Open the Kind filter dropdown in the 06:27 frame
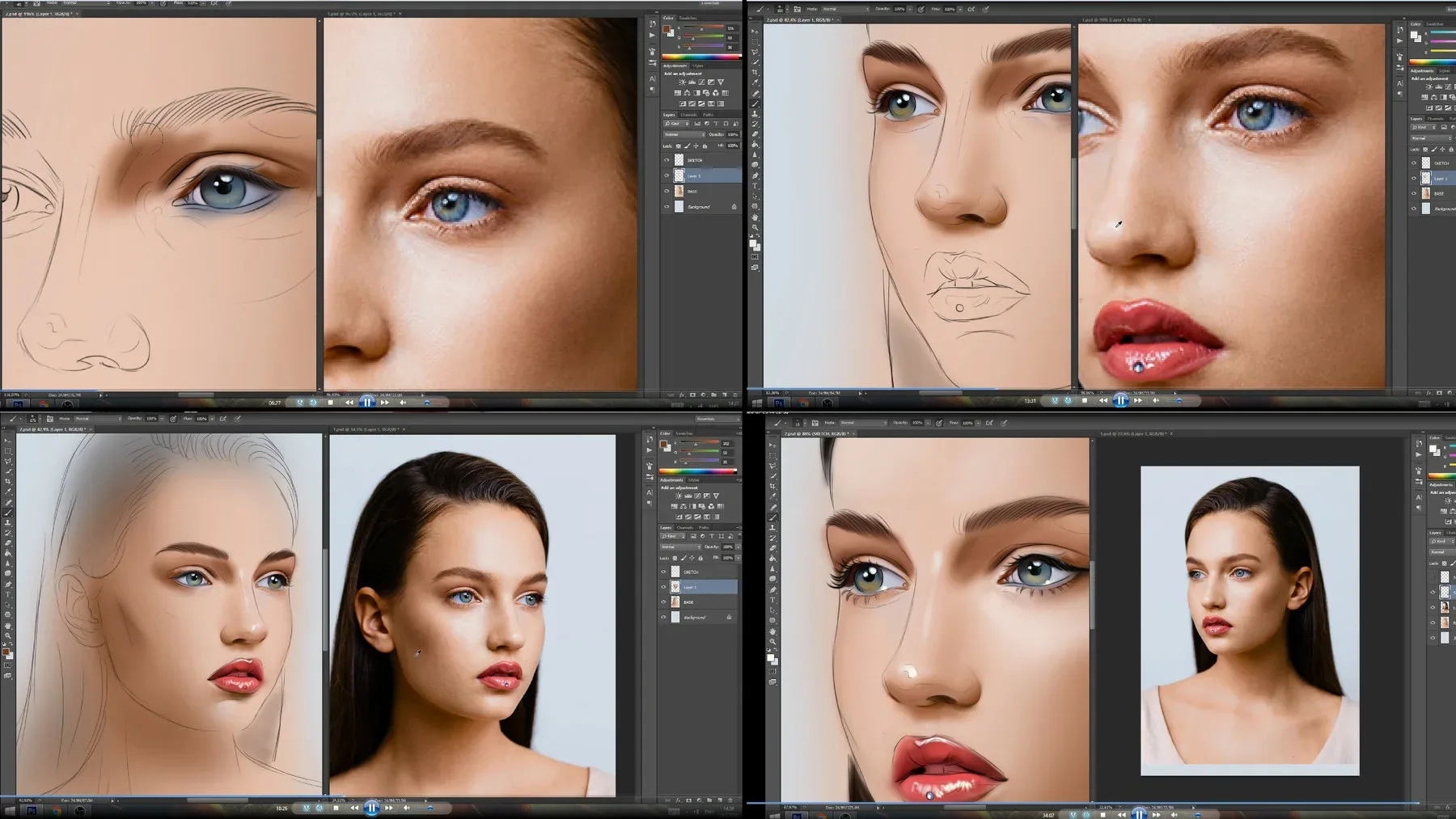This screenshot has height=819, width=1456. coord(676,124)
